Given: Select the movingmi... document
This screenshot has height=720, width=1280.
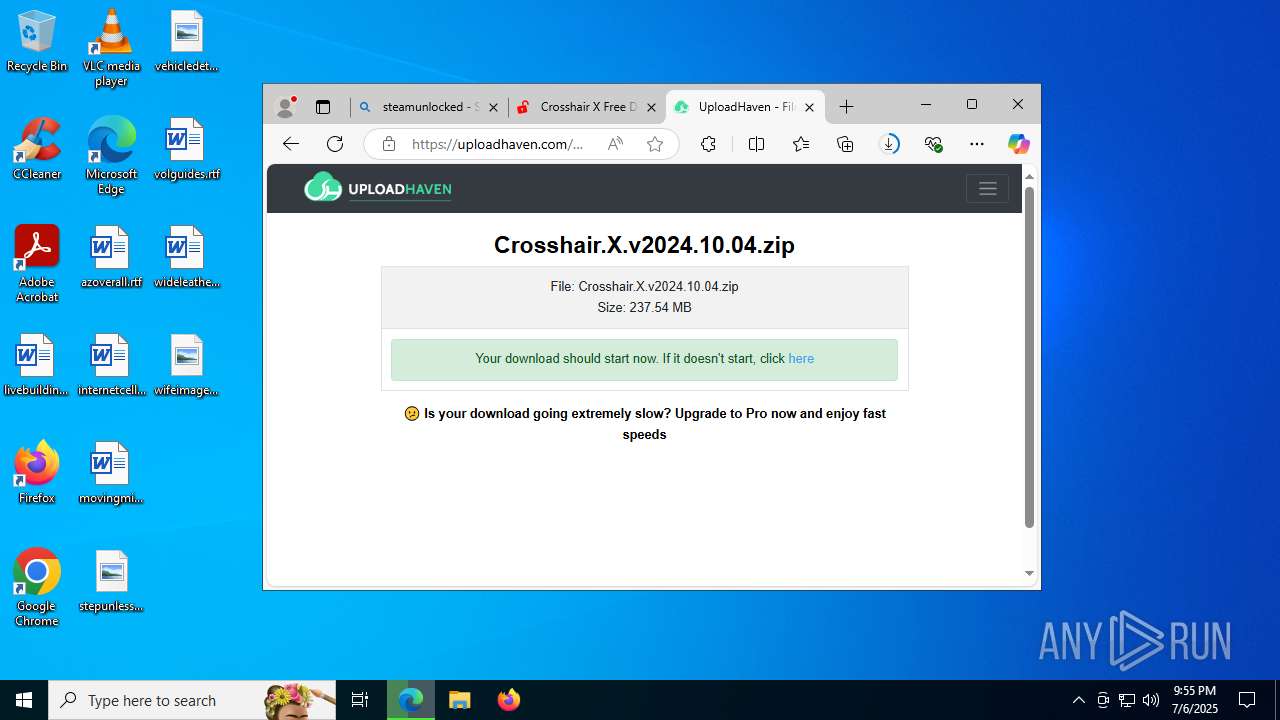Looking at the screenshot, I should pos(111,473).
